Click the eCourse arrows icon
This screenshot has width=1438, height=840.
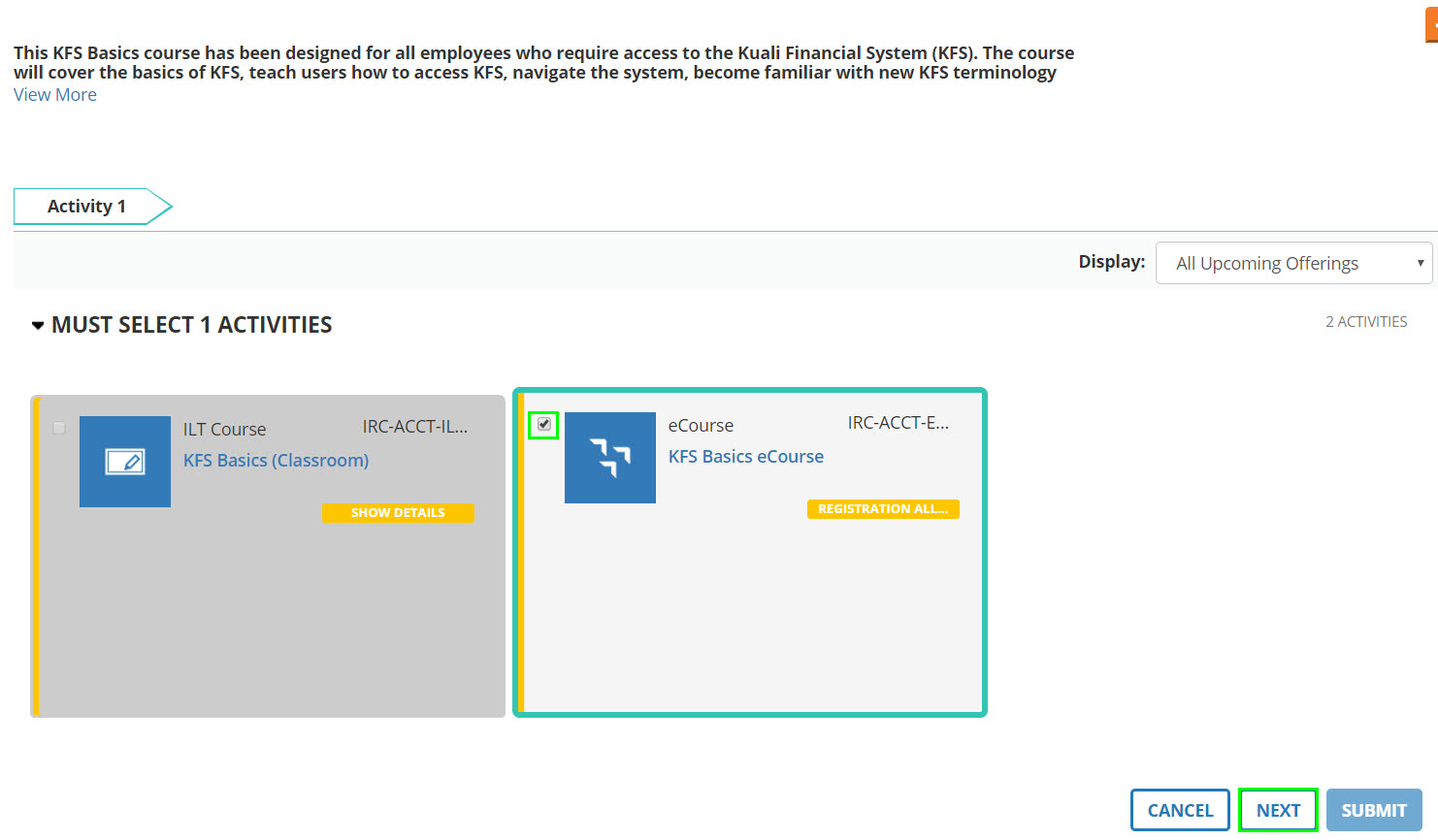(610, 458)
